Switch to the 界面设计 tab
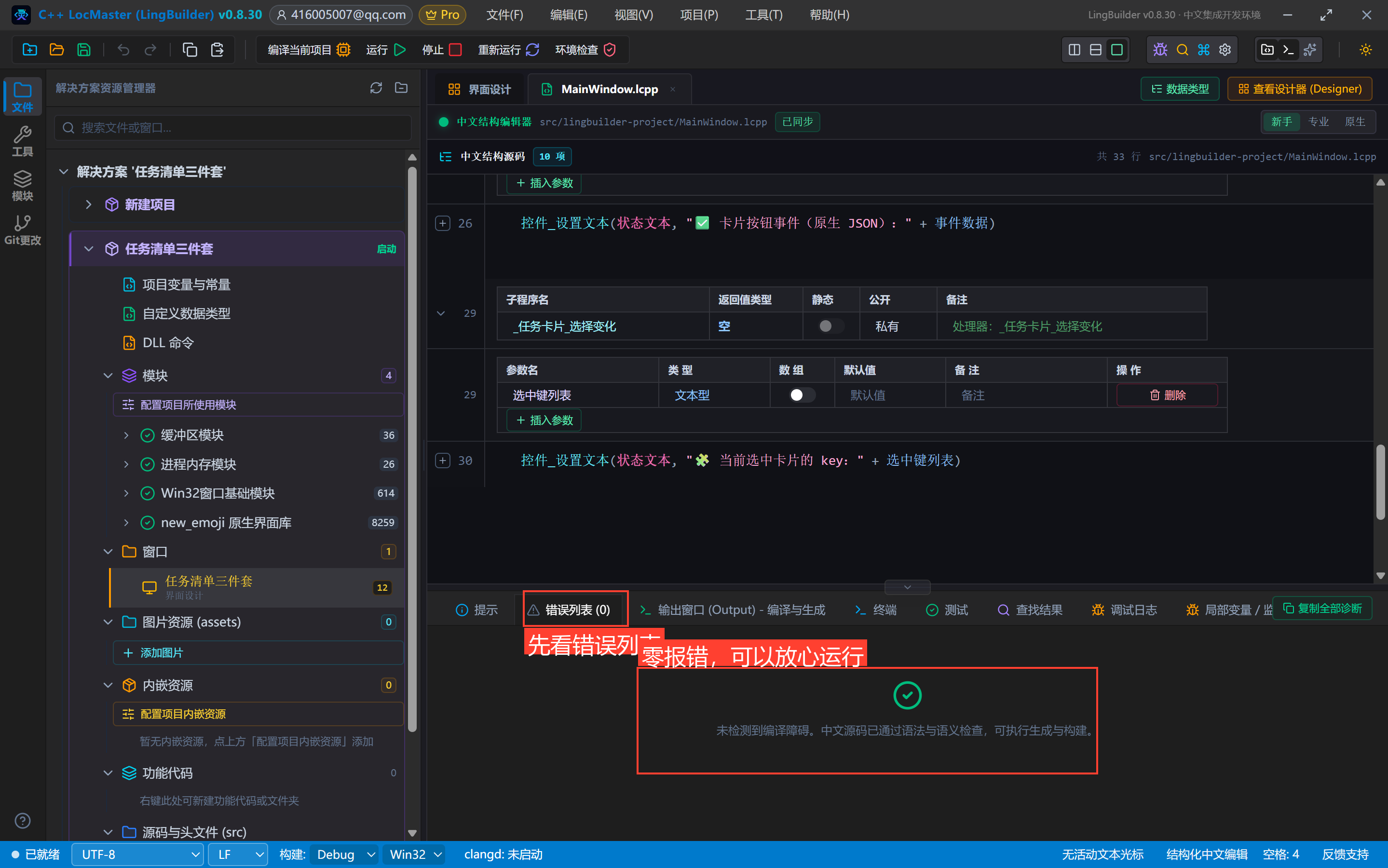The width and height of the screenshot is (1388, 868). coord(479,89)
